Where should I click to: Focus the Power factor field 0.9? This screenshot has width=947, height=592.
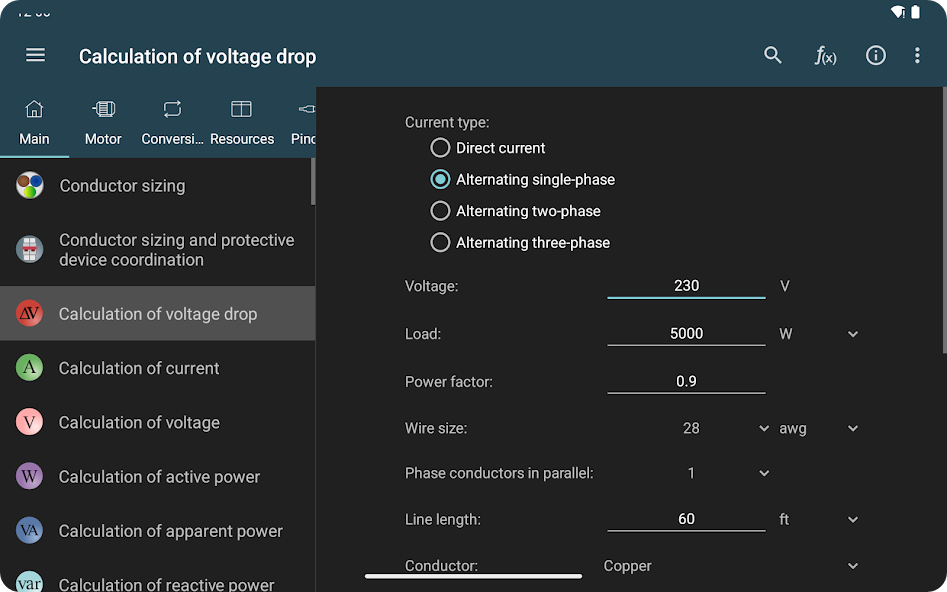coord(686,381)
